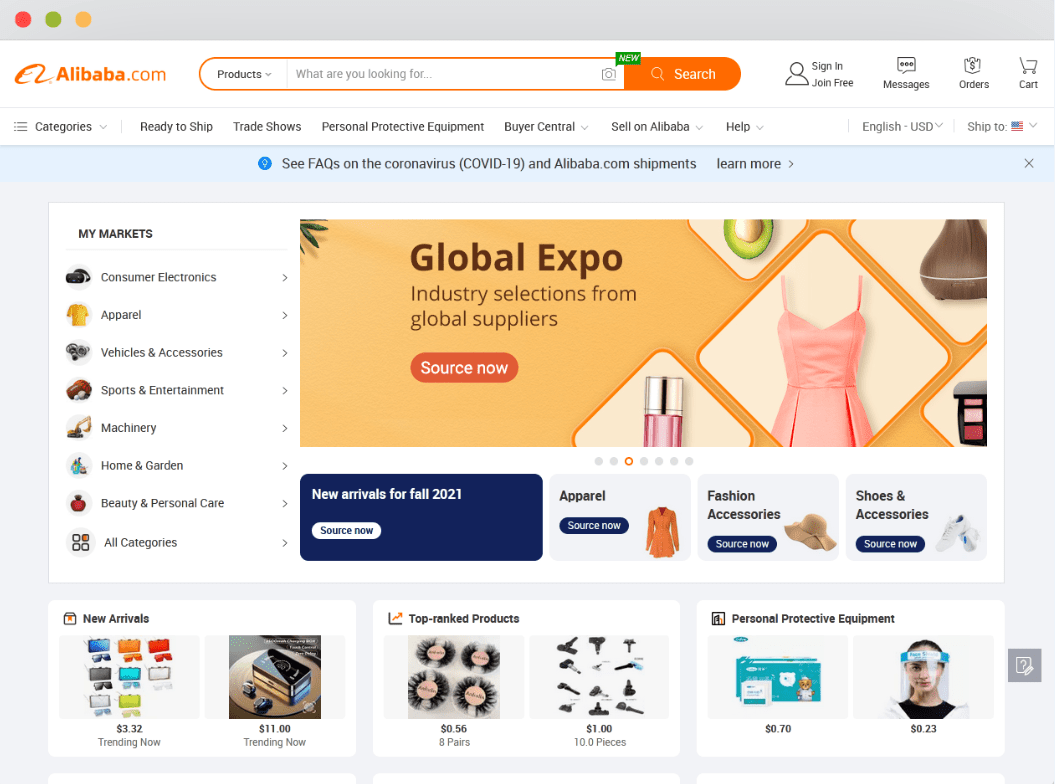Click the Top-ranked Products chart icon
Viewport: 1055px width, 784px height.
click(x=395, y=618)
